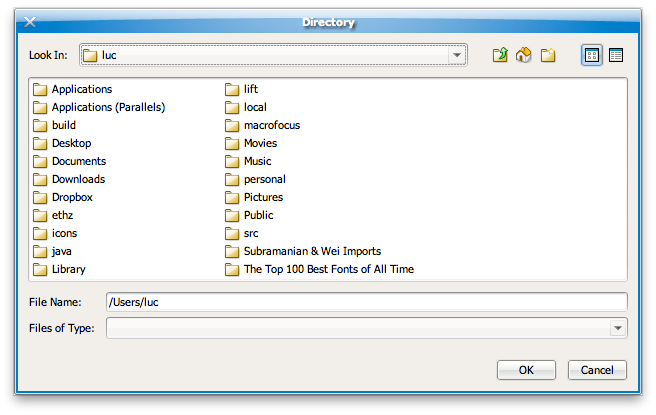This screenshot has height=415, width=656.
Task: Click the macrofocus folder icon
Action: [x=232, y=125]
